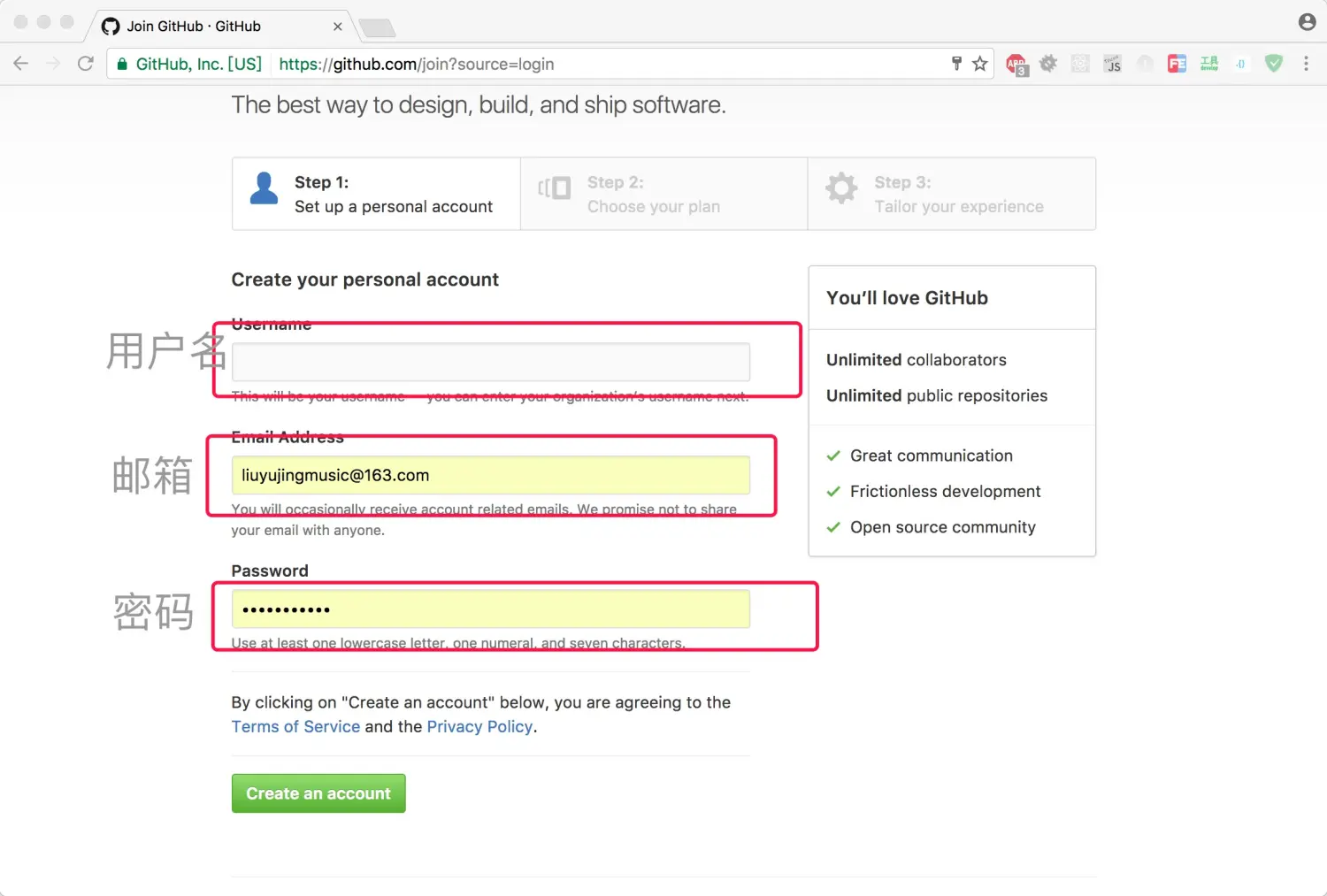Screen dimensions: 1327x896
Task: Click the Email Address field
Action: (491, 475)
